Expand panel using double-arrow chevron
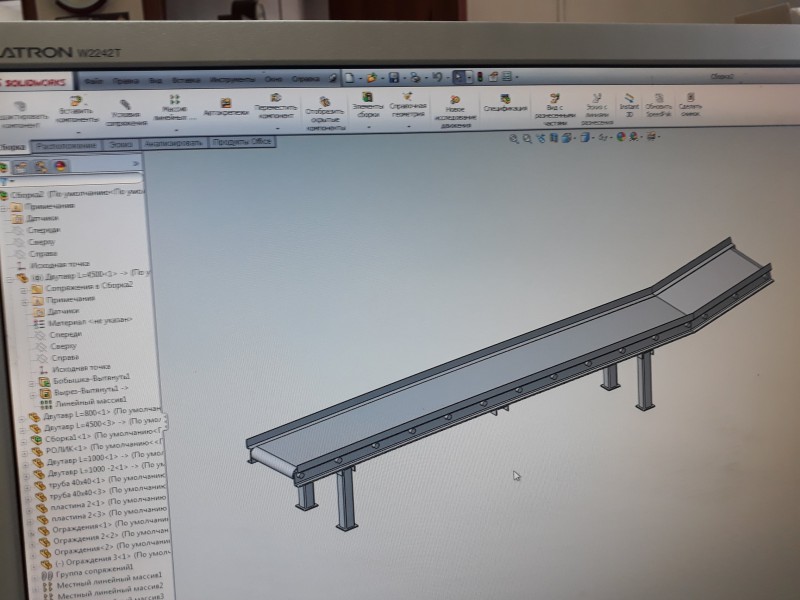This screenshot has height=600, width=800. [136, 164]
